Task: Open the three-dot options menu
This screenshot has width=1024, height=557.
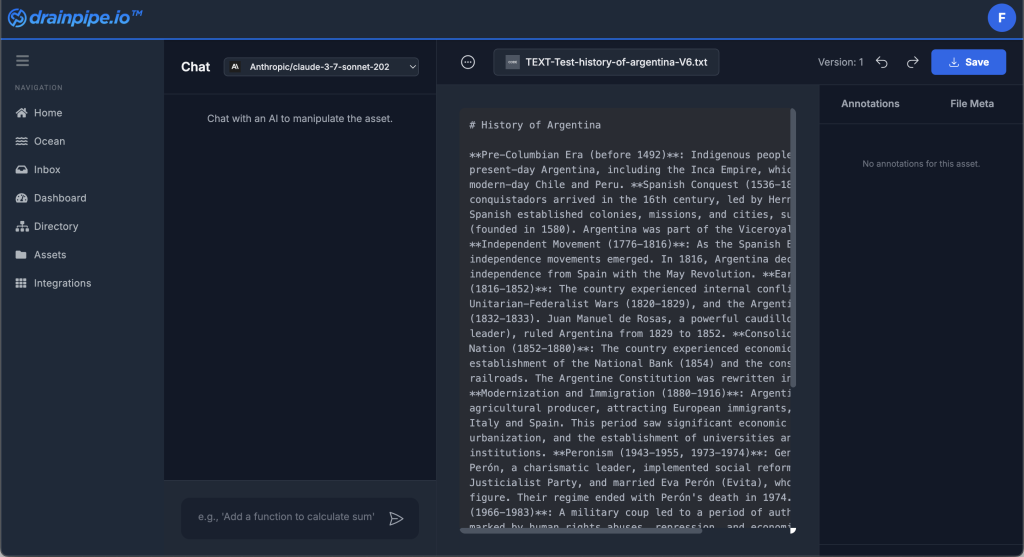Action: [467, 62]
